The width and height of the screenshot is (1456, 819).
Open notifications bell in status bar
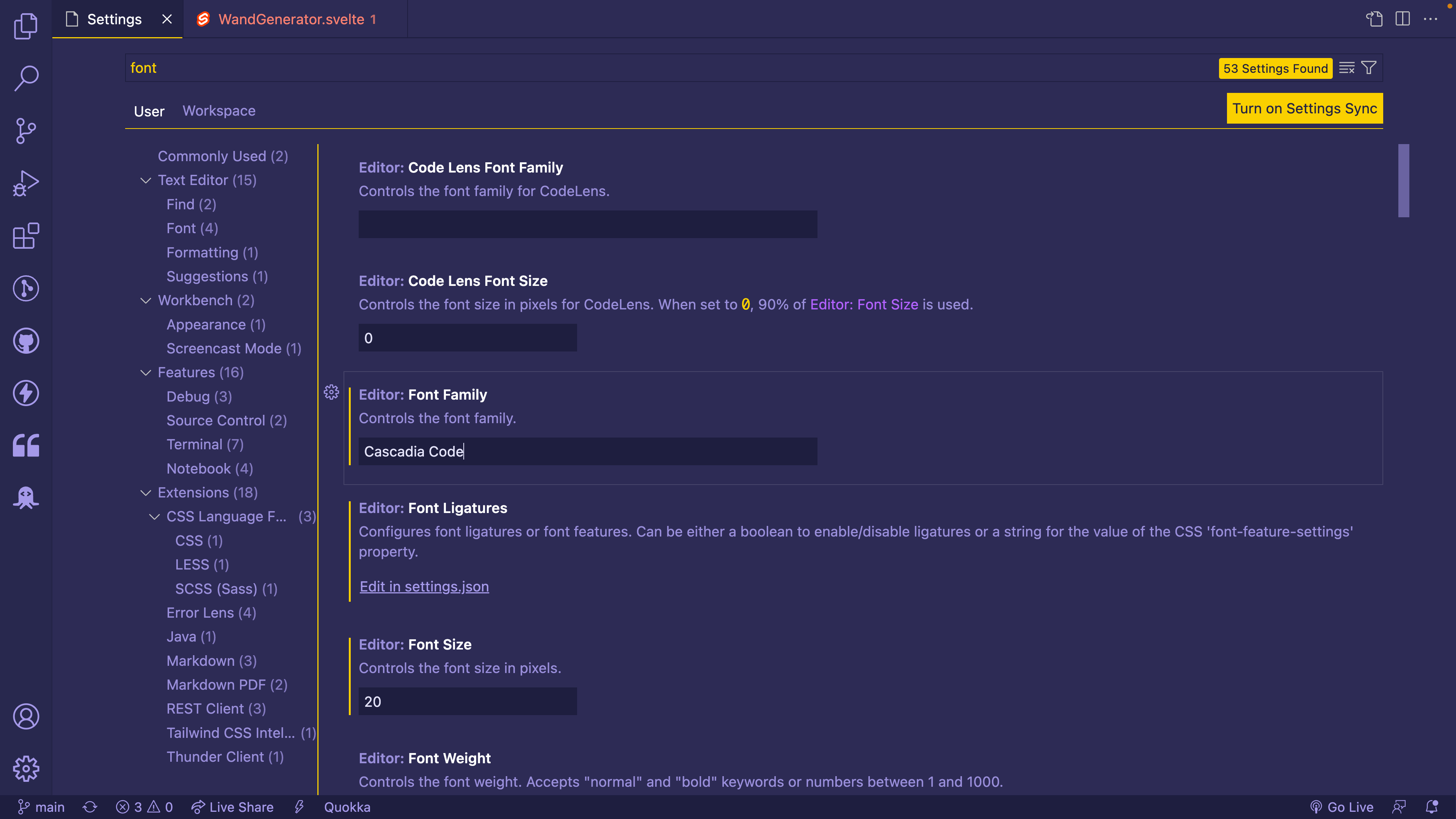click(x=1432, y=807)
